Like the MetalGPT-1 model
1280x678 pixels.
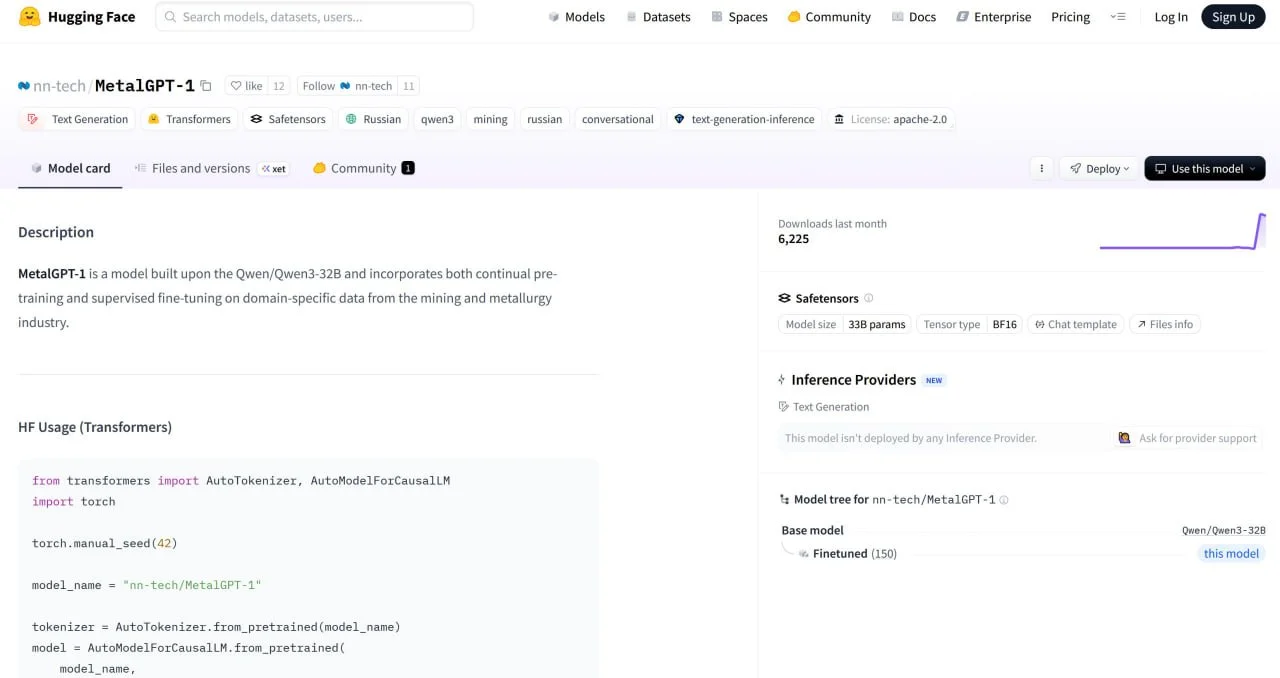tap(246, 86)
